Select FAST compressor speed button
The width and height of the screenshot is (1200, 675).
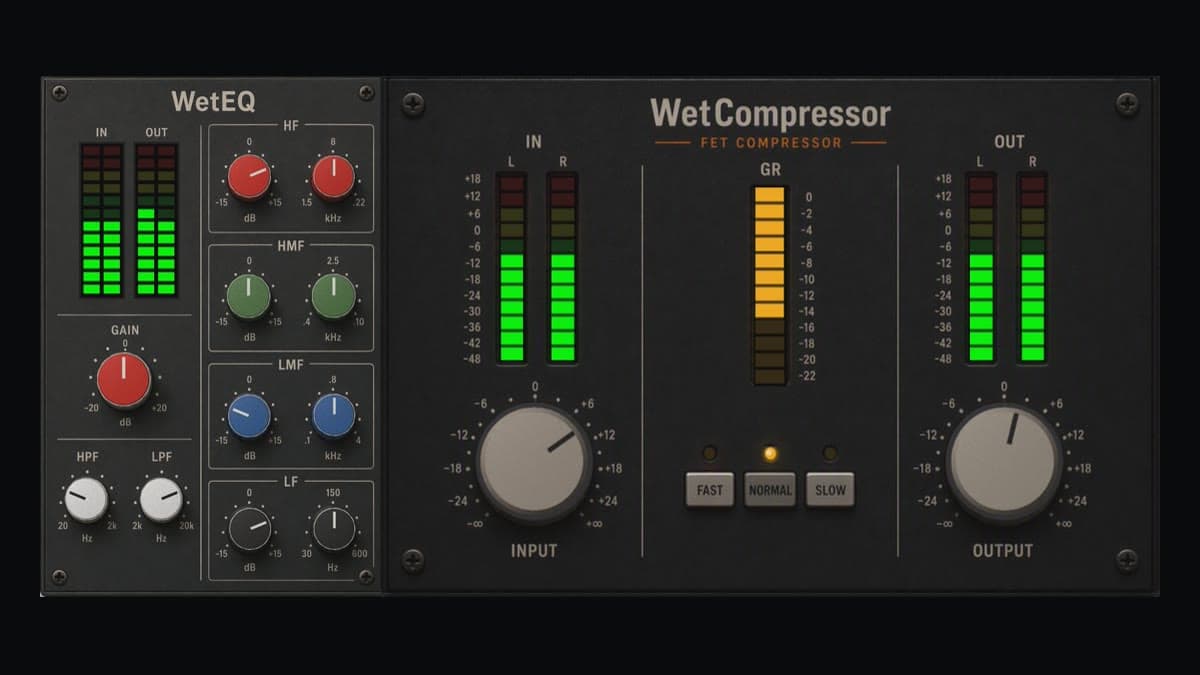(709, 490)
